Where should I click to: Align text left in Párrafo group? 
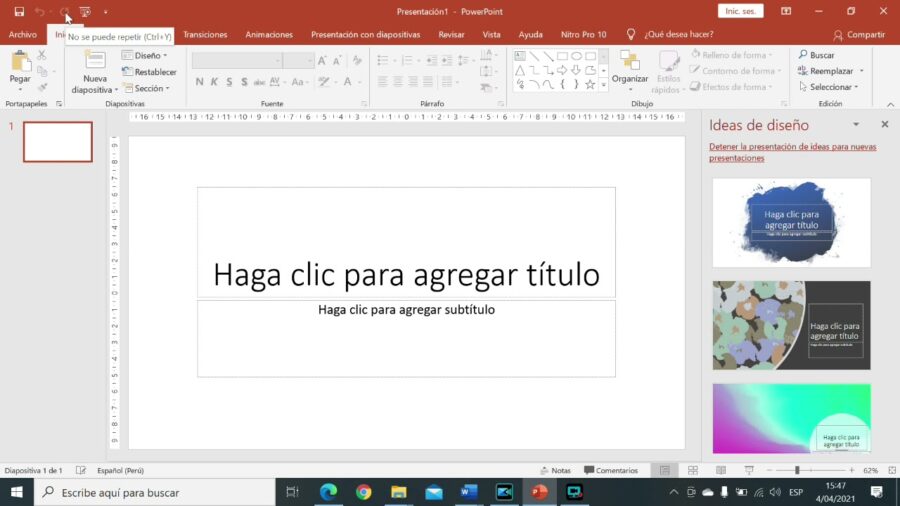pos(382,82)
